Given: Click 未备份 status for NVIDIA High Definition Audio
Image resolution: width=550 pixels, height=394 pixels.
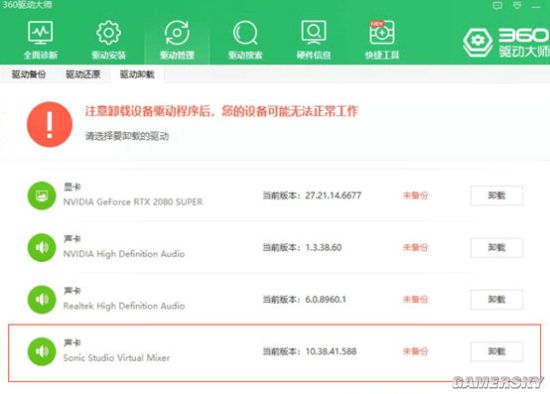Looking at the screenshot, I should click(415, 247).
